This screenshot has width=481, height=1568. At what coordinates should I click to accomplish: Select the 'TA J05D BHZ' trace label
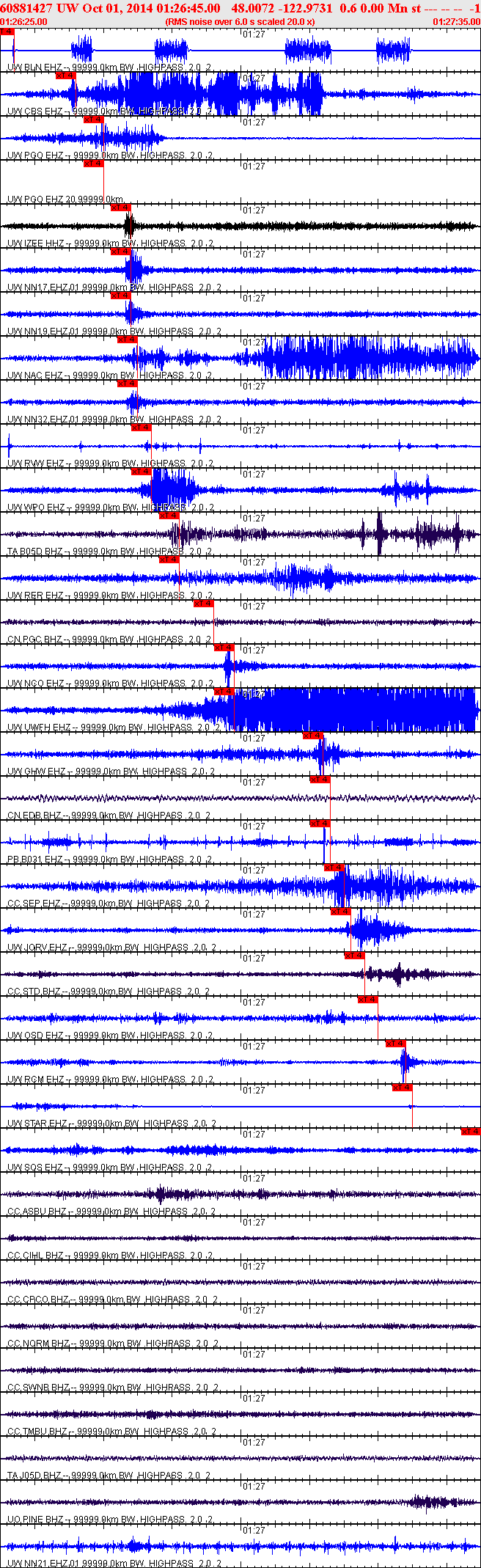pyautogui.click(x=34, y=1476)
